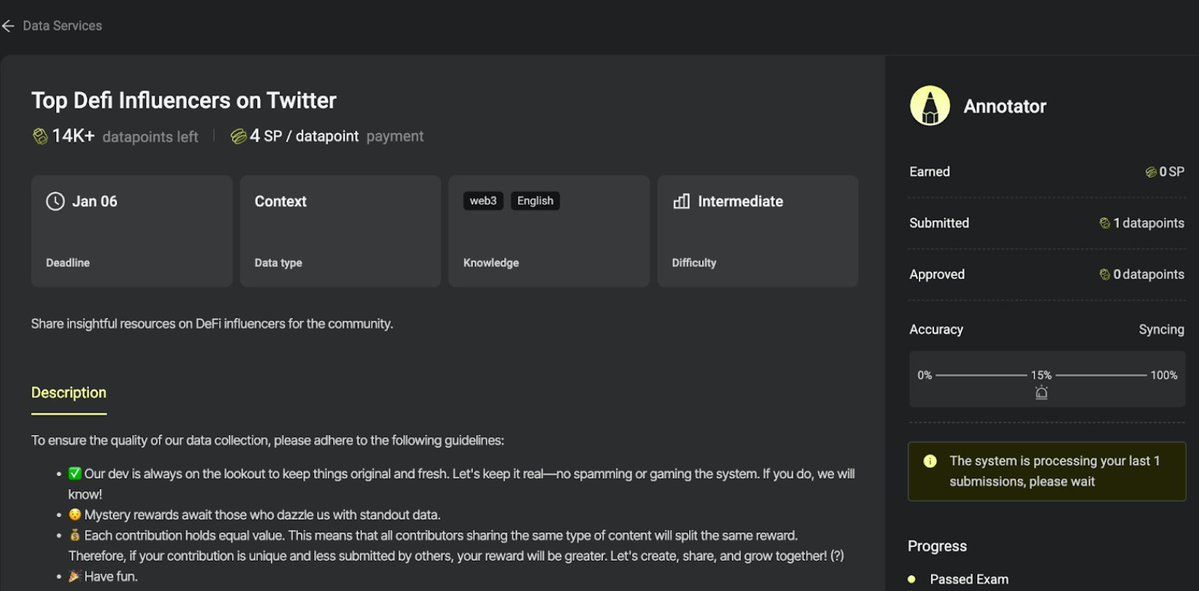Click the coin icon in Approved row
This screenshot has height=591, width=1199.
pos(1104,275)
